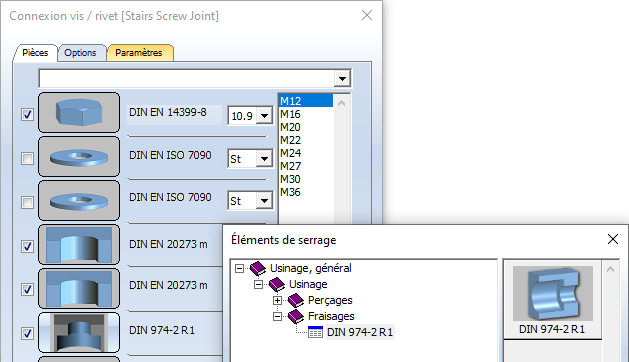Open the empty combo box dropdown at top
629x362 pixels.
[x=342, y=79]
